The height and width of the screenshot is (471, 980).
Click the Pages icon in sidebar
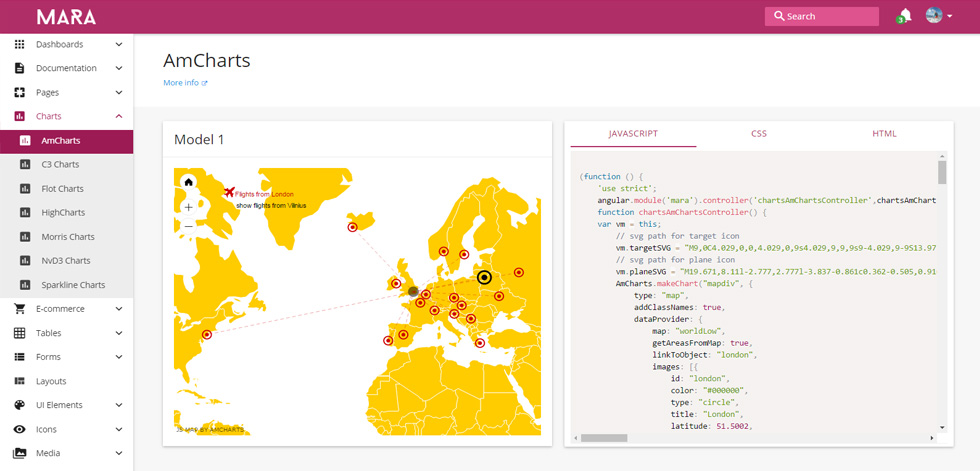click(19, 92)
